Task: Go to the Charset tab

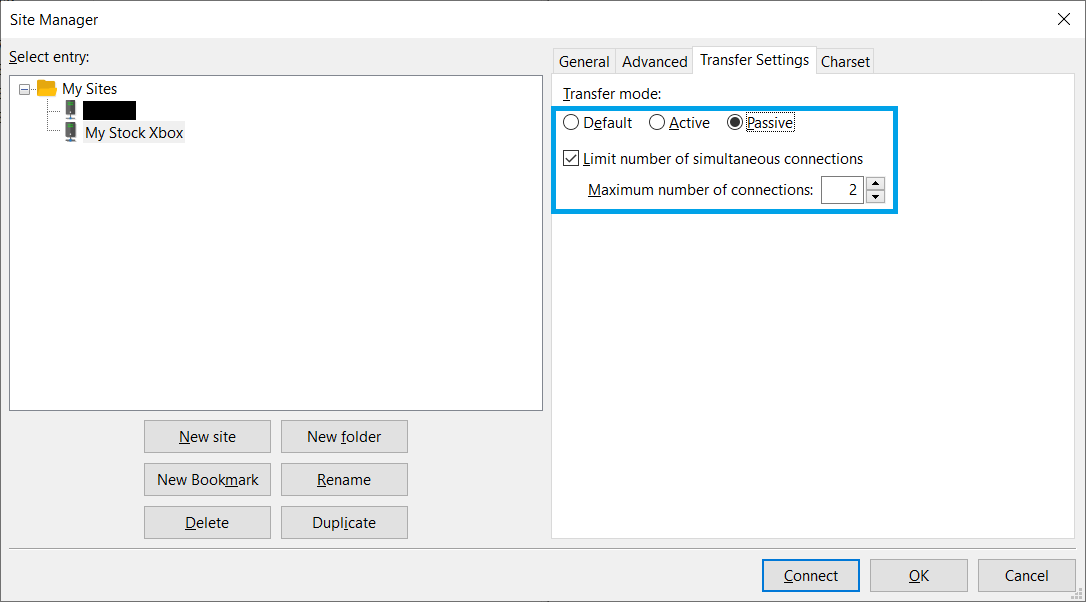Action: 845,62
